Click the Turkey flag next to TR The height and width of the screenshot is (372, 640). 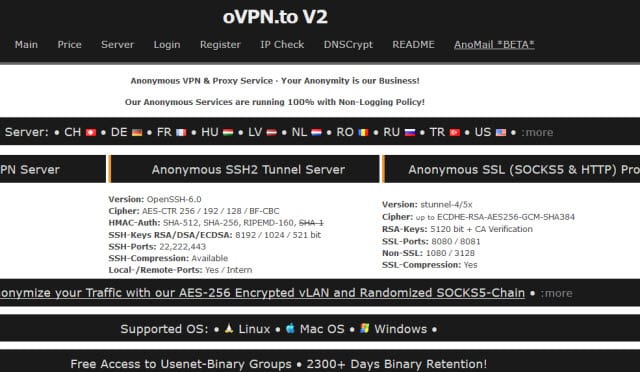tap(455, 132)
